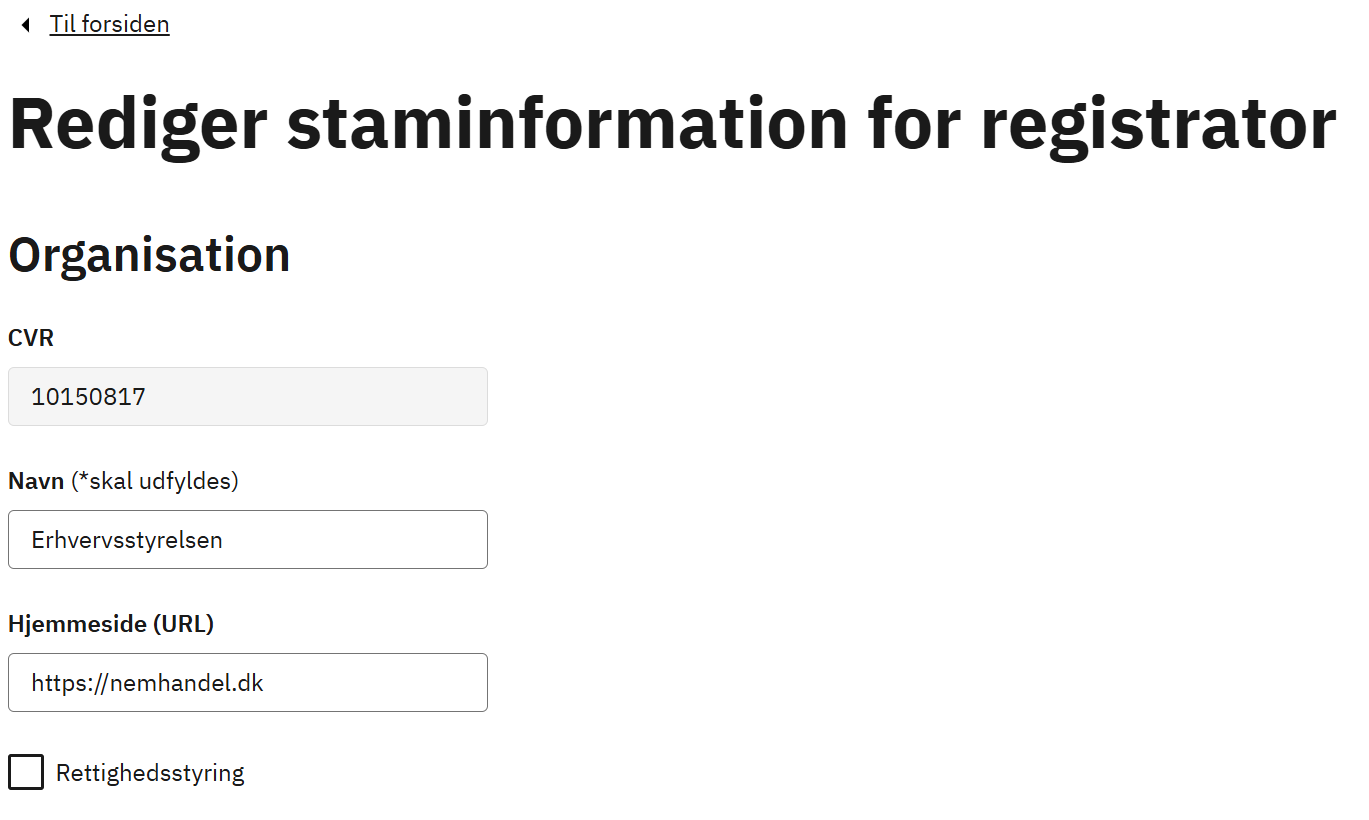Focus the Hjemmeside (URL) input field
This screenshot has width=1369, height=820.
coord(248,683)
